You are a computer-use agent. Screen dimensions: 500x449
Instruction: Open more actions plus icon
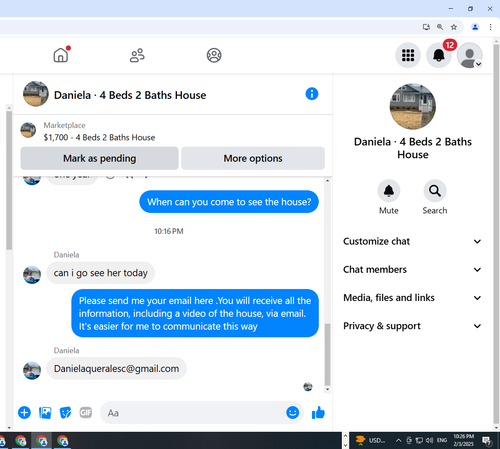(x=24, y=413)
